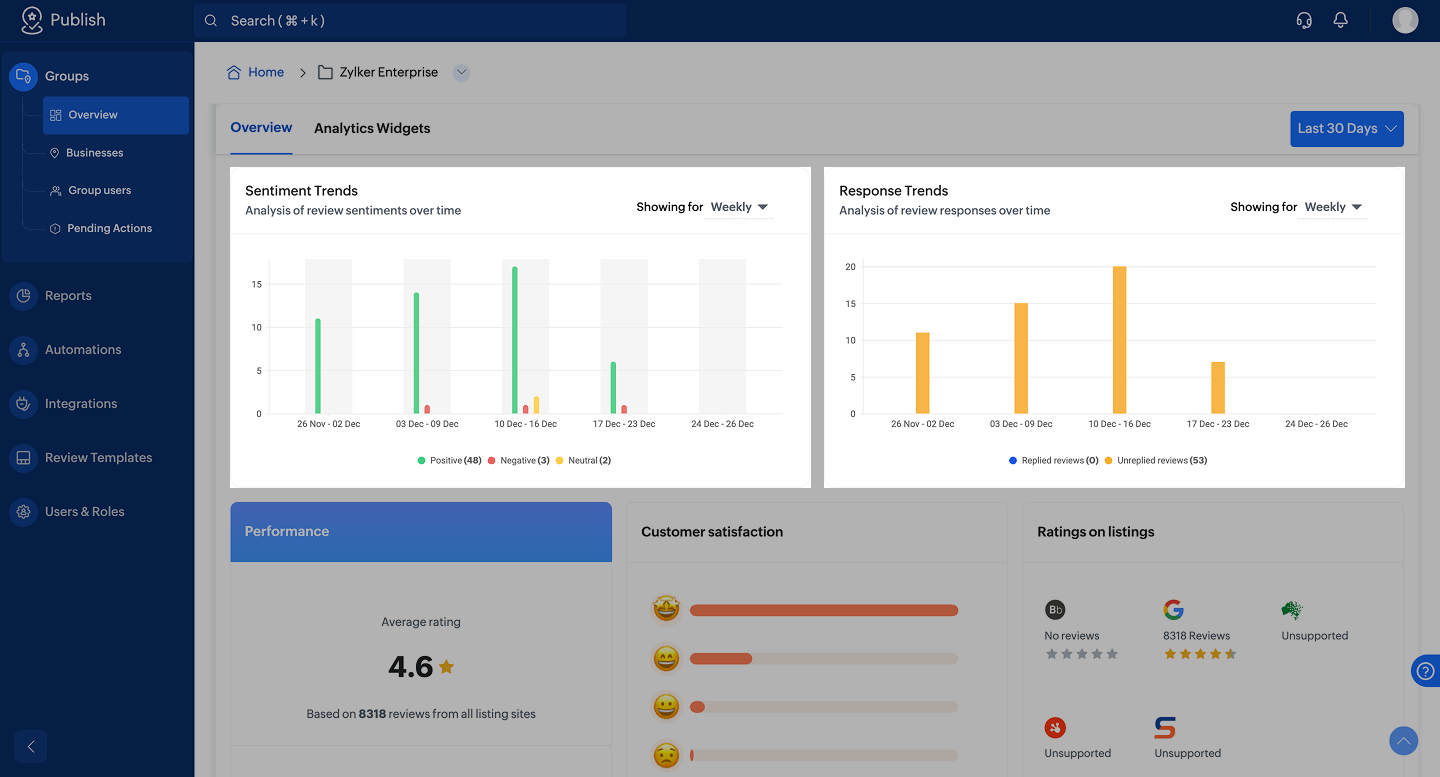Click the headset support icon
The width and height of the screenshot is (1440, 777).
pos(1304,20)
